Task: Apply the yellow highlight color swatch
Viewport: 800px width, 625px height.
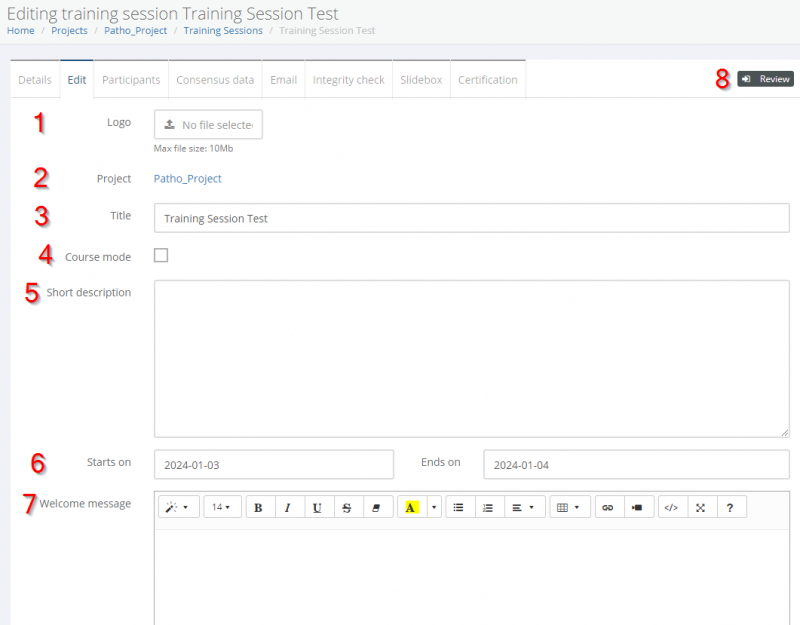Action: (411, 507)
